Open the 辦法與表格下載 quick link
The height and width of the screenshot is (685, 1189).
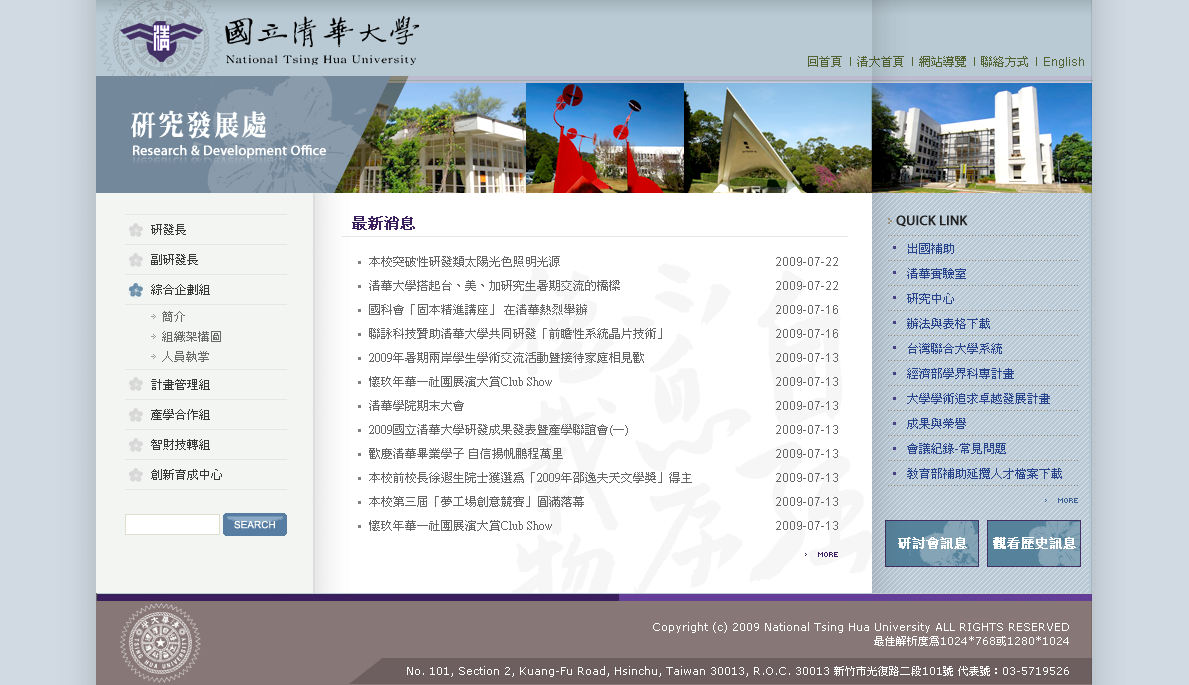949,324
